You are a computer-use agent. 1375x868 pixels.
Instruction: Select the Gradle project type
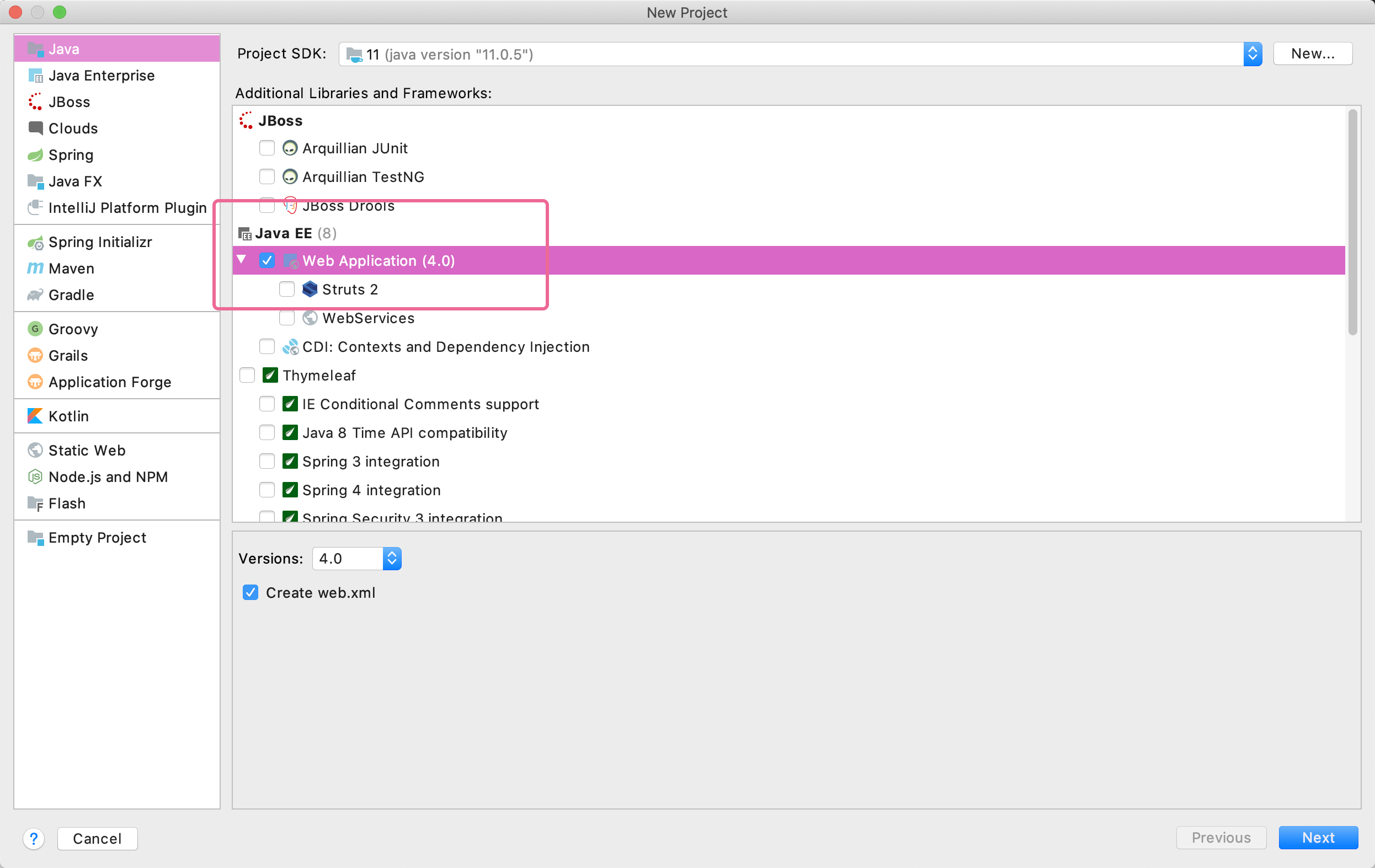(117, 294)
